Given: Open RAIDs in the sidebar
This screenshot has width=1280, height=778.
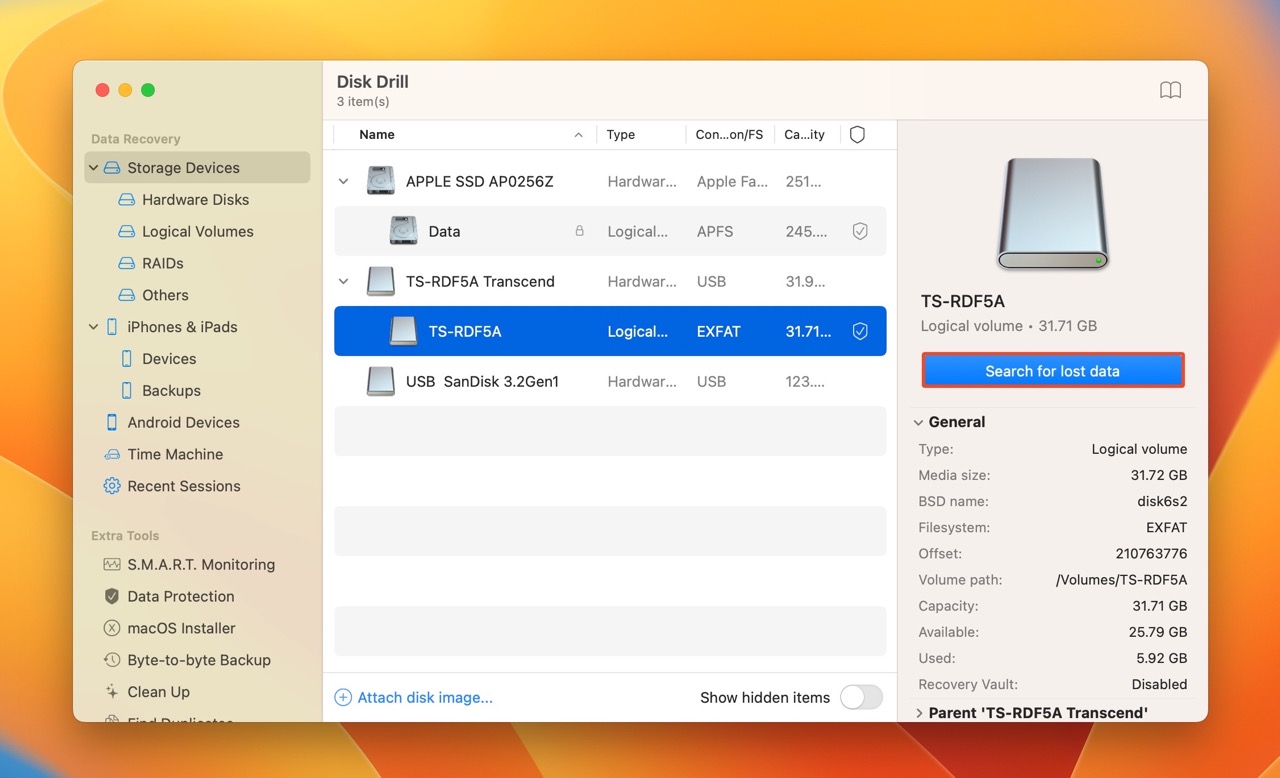Looking at the screenshot, I should coord(163,264).
